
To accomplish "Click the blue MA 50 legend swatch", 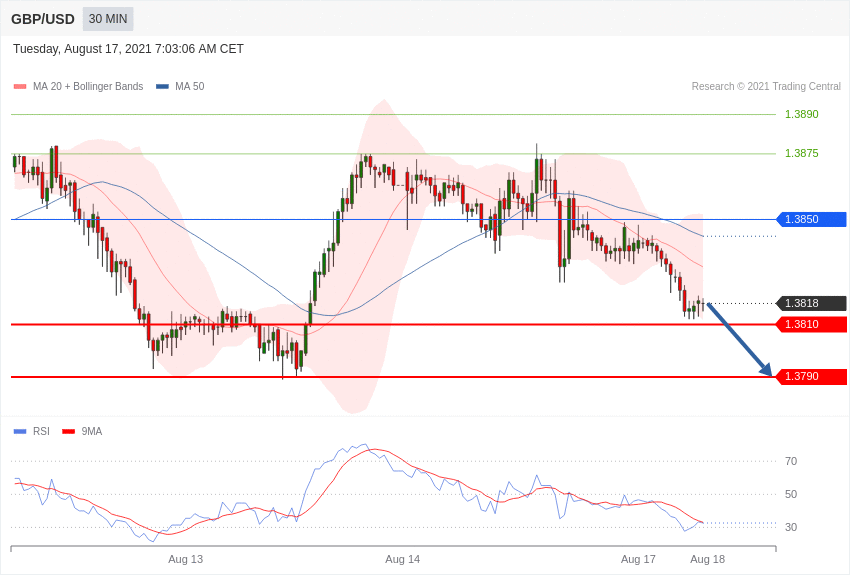I will coord(163,86).
